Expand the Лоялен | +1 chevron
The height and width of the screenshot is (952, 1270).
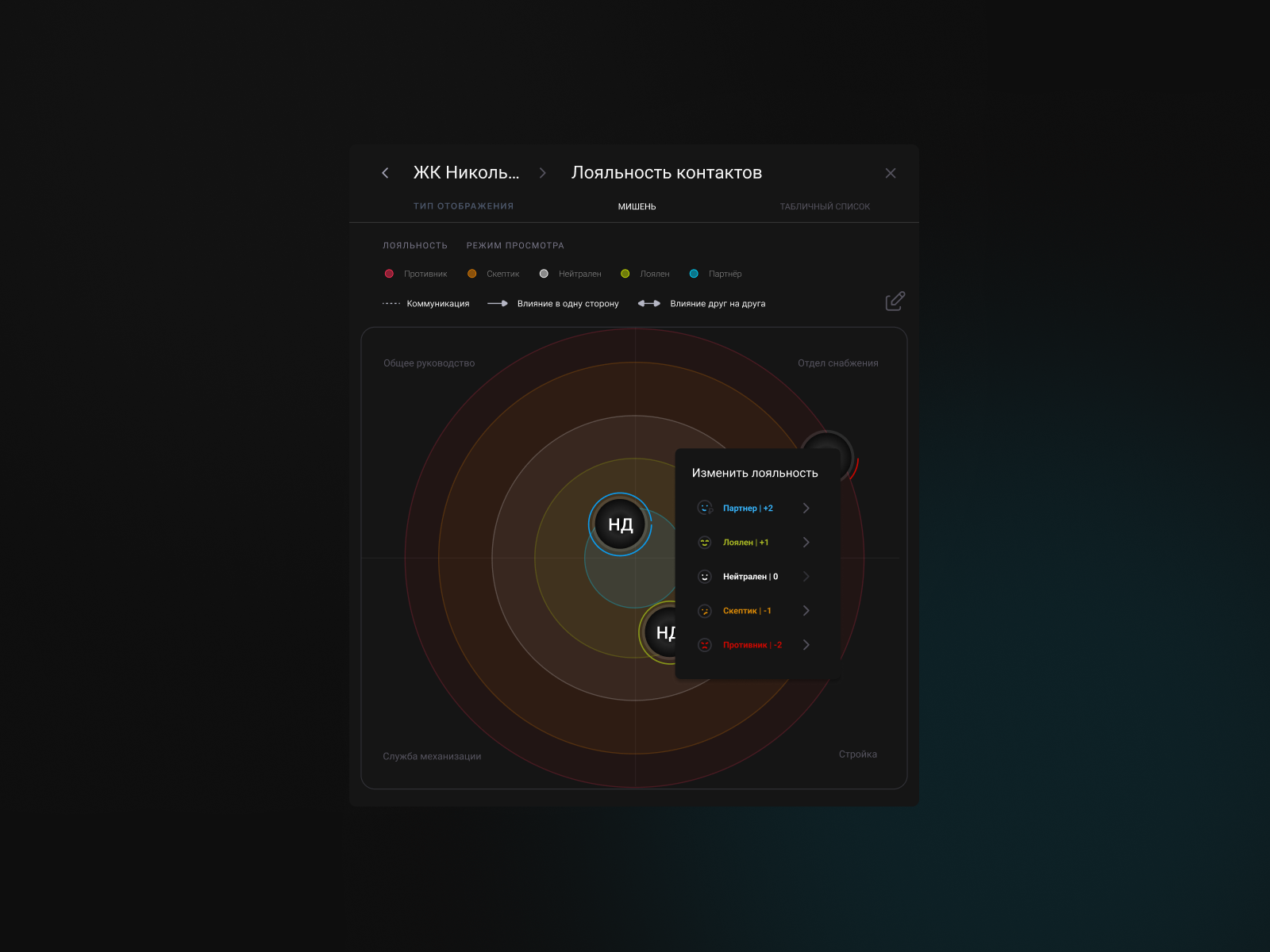click(x=806, y=542)
